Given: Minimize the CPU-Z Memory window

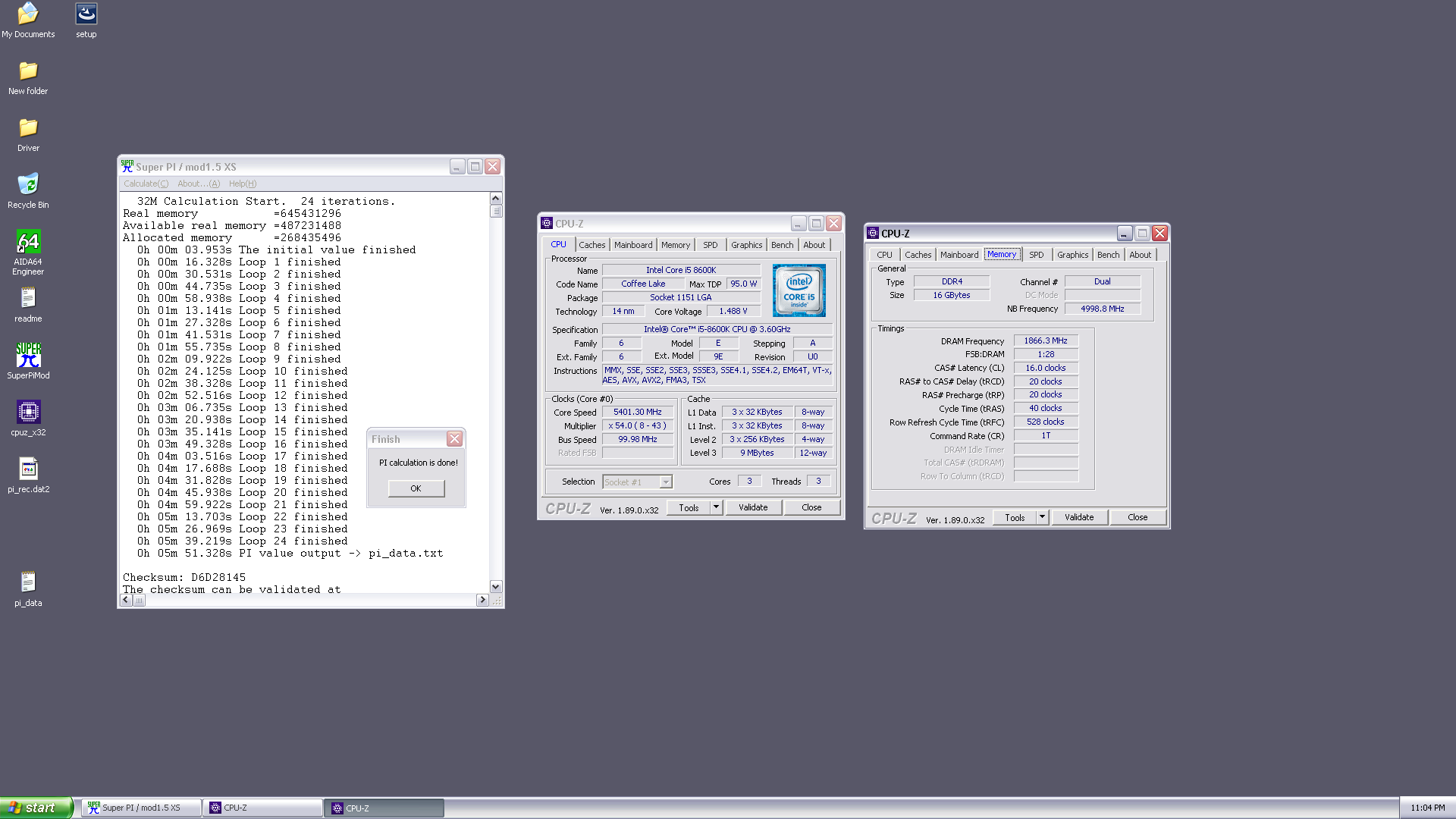Looking at the screenshot, I should tap(1125, 234).
